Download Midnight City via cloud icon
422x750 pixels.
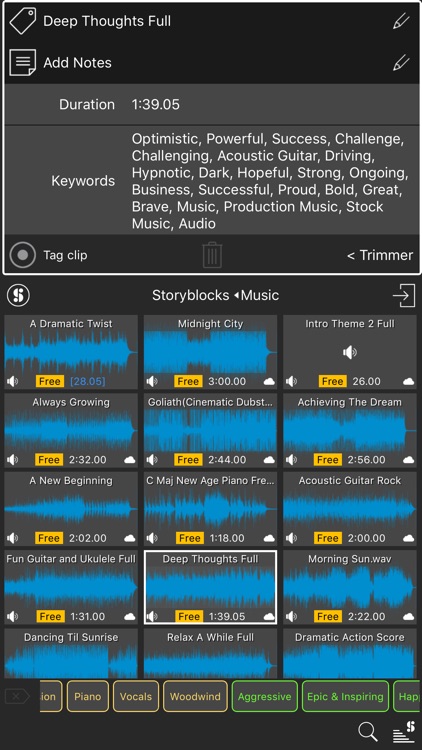(269, 381)
